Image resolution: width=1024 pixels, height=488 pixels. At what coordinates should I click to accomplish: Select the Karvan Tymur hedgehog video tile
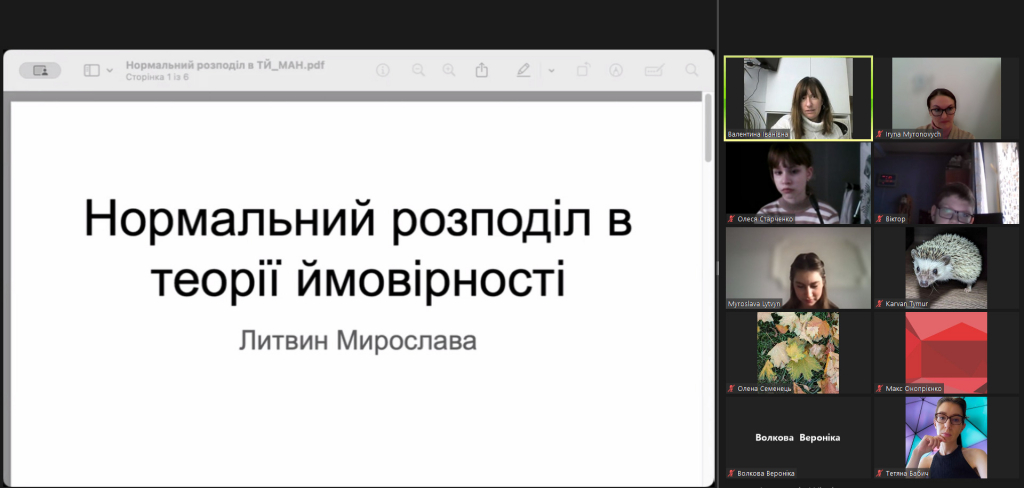[x=945, y=267]
